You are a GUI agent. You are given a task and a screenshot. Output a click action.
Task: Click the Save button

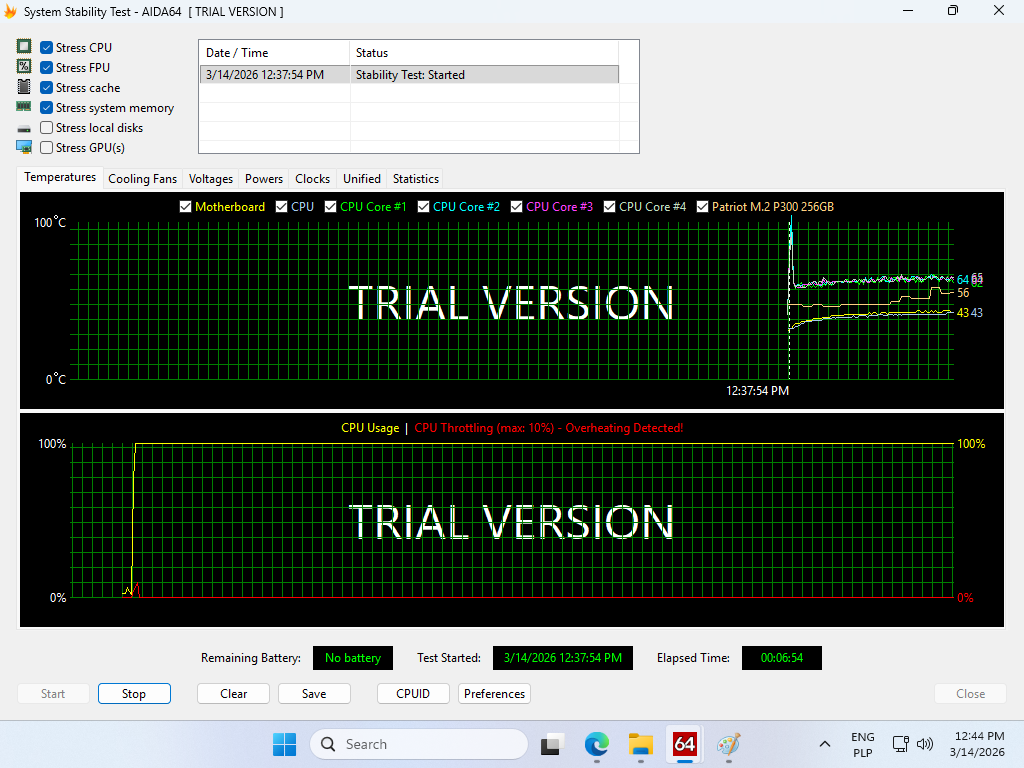pyautogui.click(x=314, y=694)
